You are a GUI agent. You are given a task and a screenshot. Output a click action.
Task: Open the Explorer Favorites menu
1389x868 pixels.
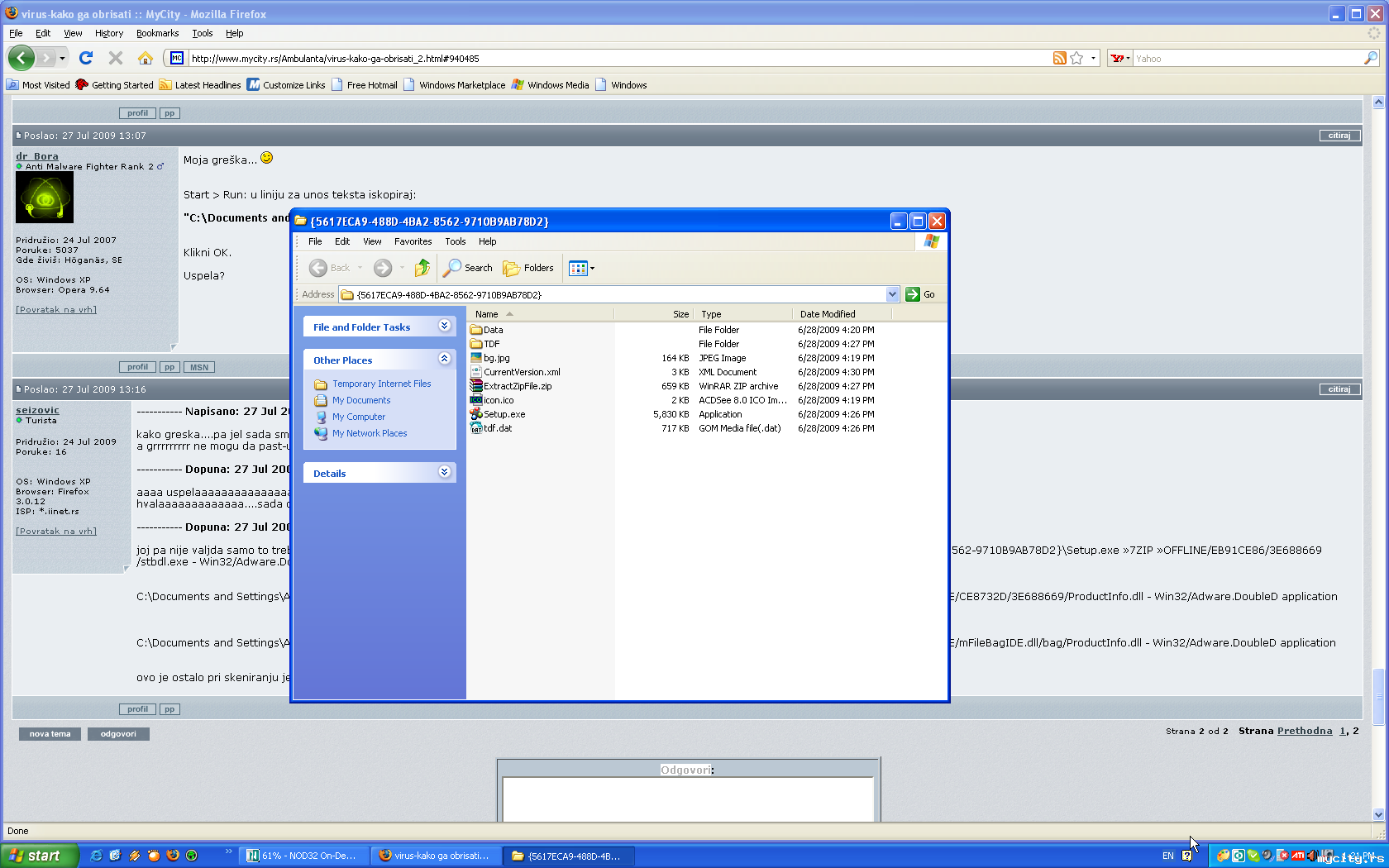[413, 241]
